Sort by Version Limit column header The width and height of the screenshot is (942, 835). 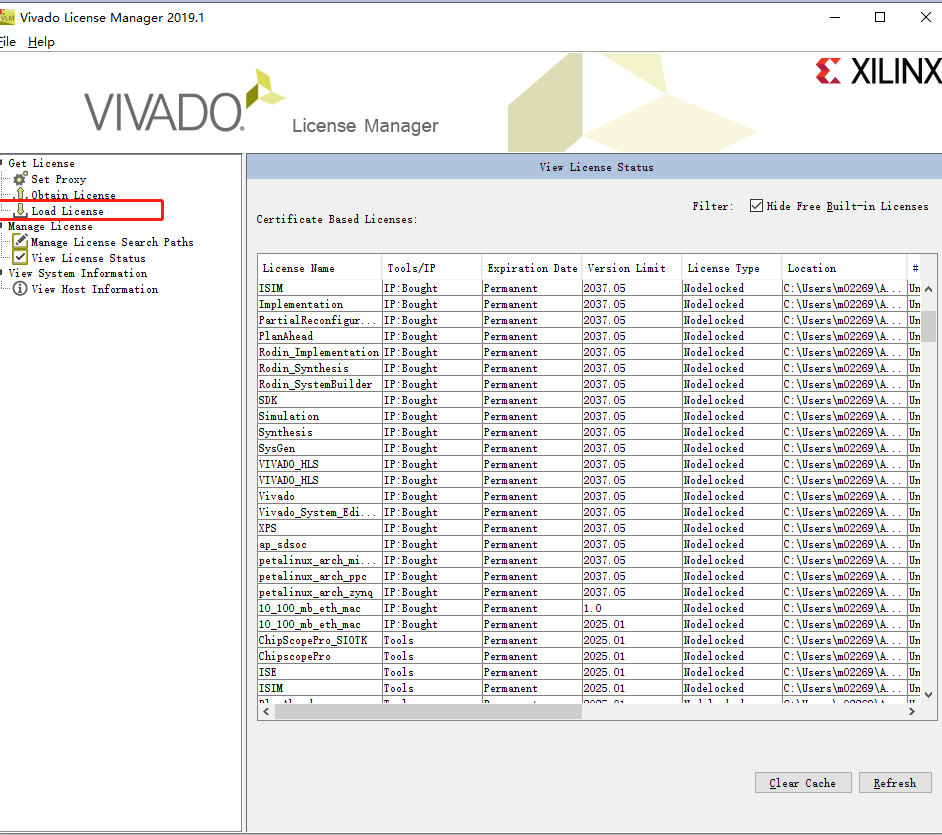click(631, 268)
